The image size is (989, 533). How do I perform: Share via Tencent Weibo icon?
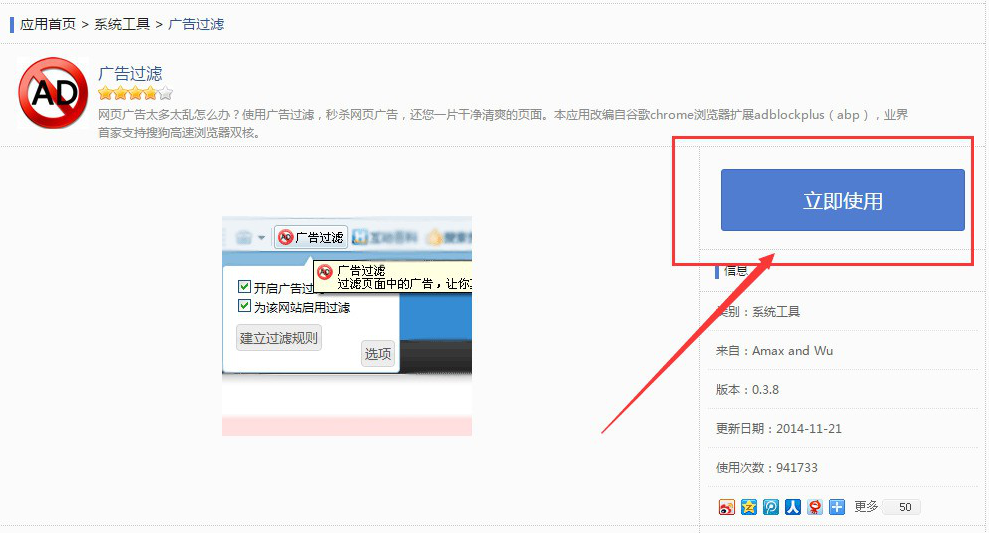(771, 507)
